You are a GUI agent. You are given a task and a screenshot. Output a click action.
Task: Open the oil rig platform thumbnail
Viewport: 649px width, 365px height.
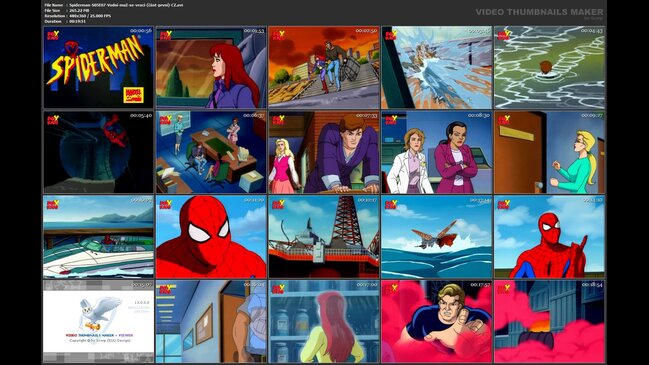tap(324, 237)
